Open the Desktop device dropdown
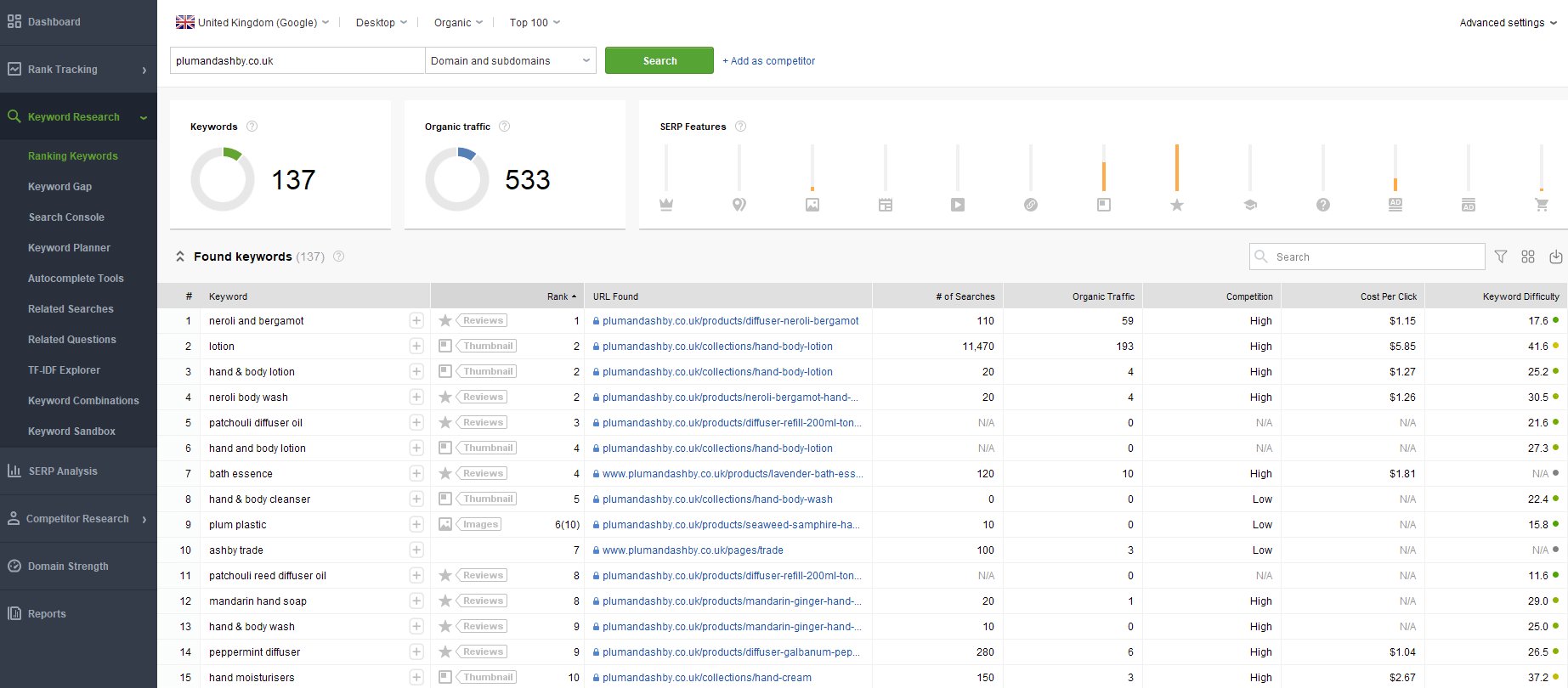 (x=382, y=22)
